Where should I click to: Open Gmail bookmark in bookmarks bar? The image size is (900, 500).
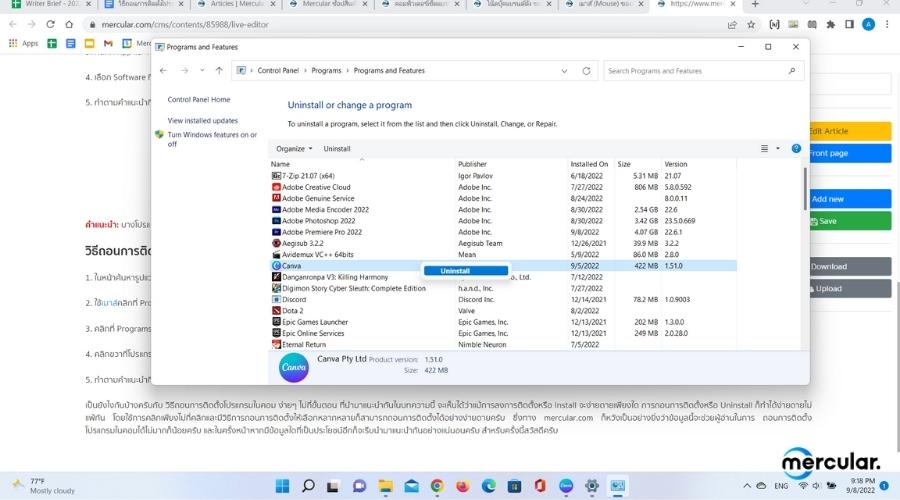(x=108, y=43)
